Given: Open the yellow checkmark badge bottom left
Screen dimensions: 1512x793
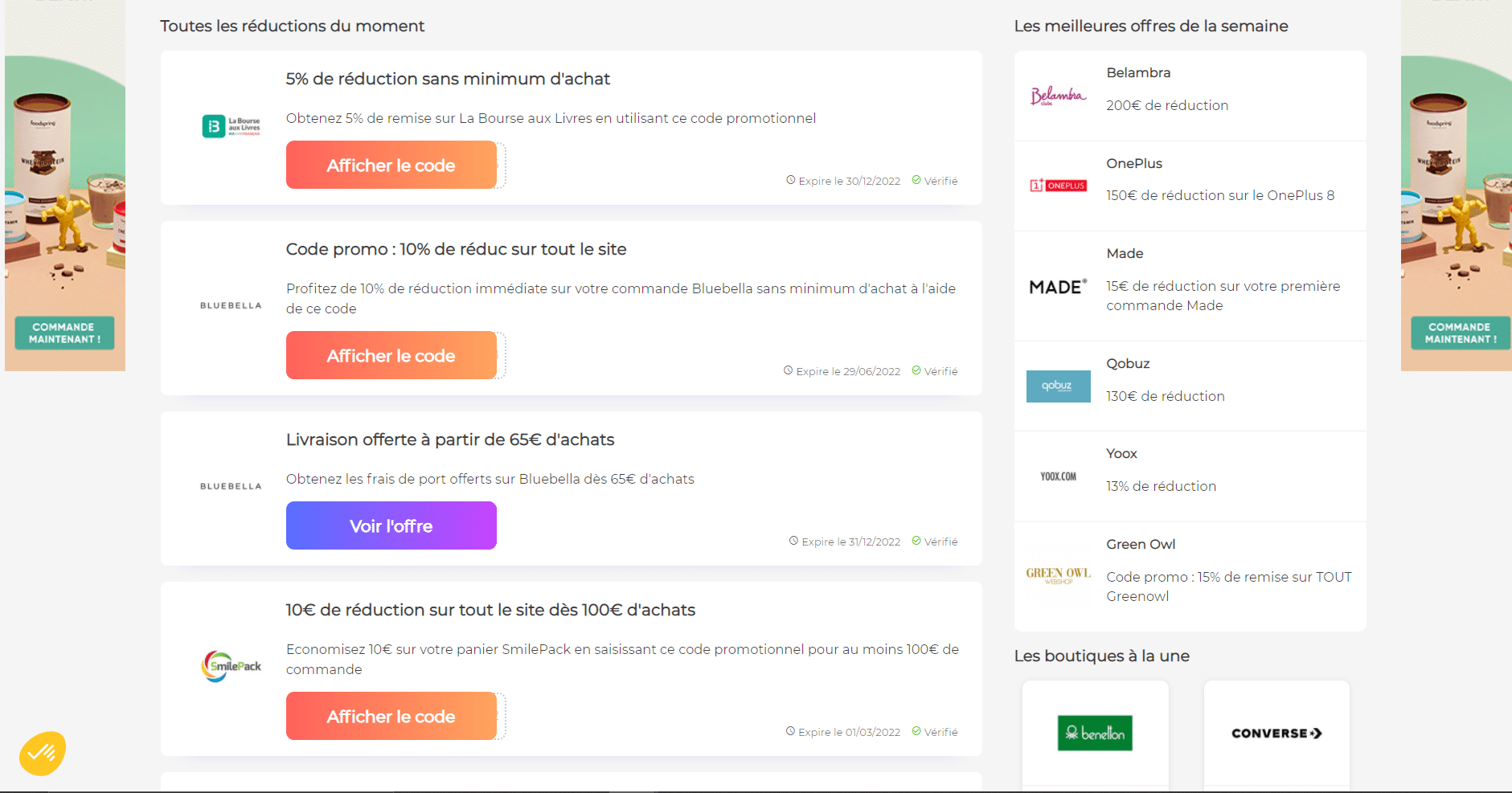Looking at the screenshot, I should pos(43,753).
